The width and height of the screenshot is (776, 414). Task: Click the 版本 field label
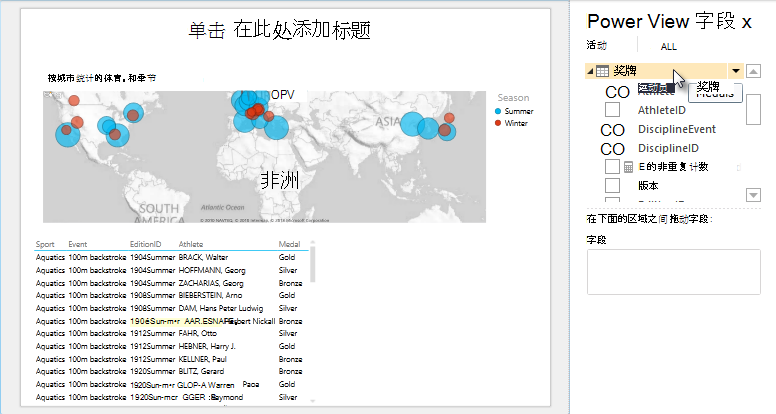click(x=648, y=186)
